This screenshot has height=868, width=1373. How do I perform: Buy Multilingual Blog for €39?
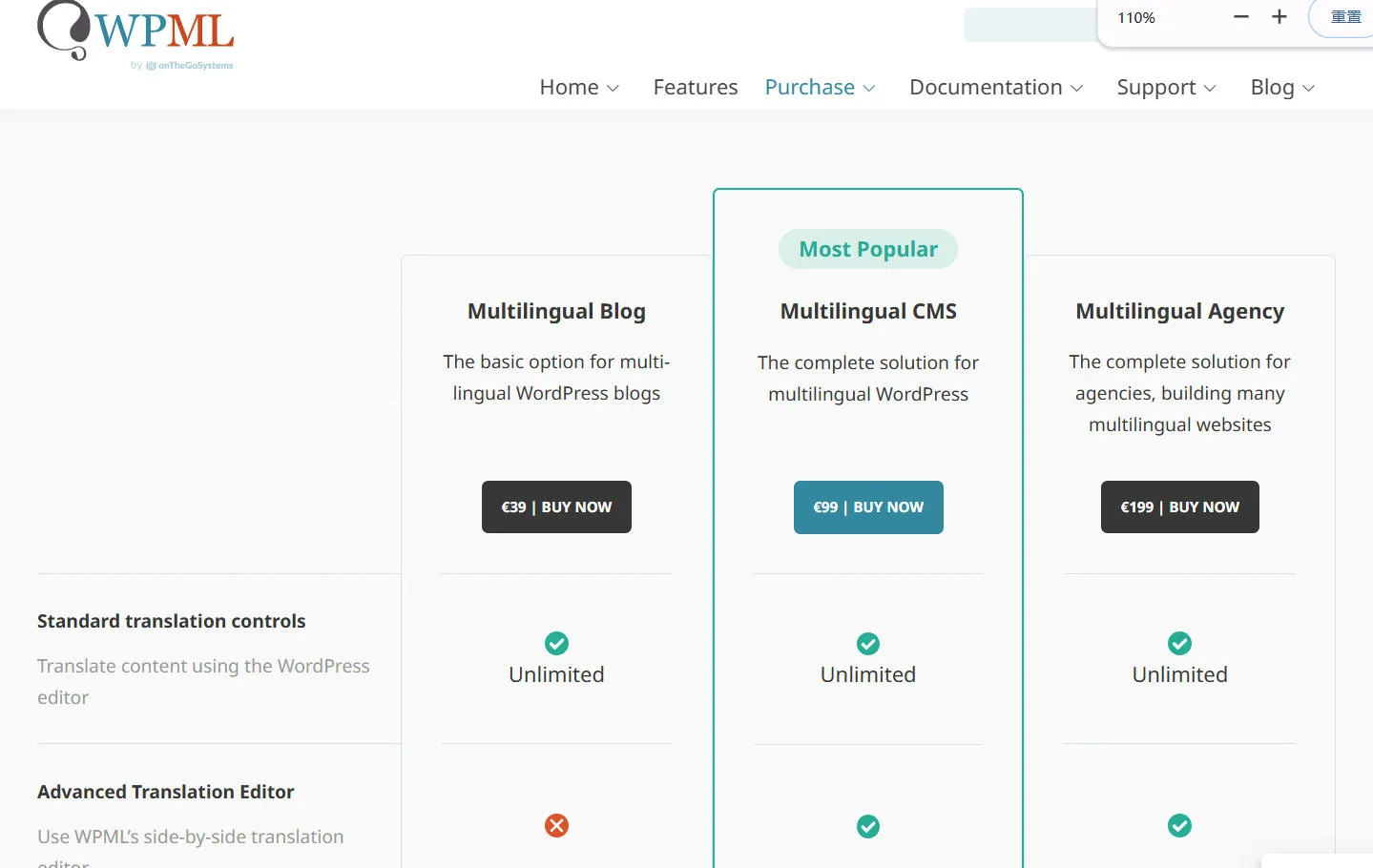coord(556,507)
